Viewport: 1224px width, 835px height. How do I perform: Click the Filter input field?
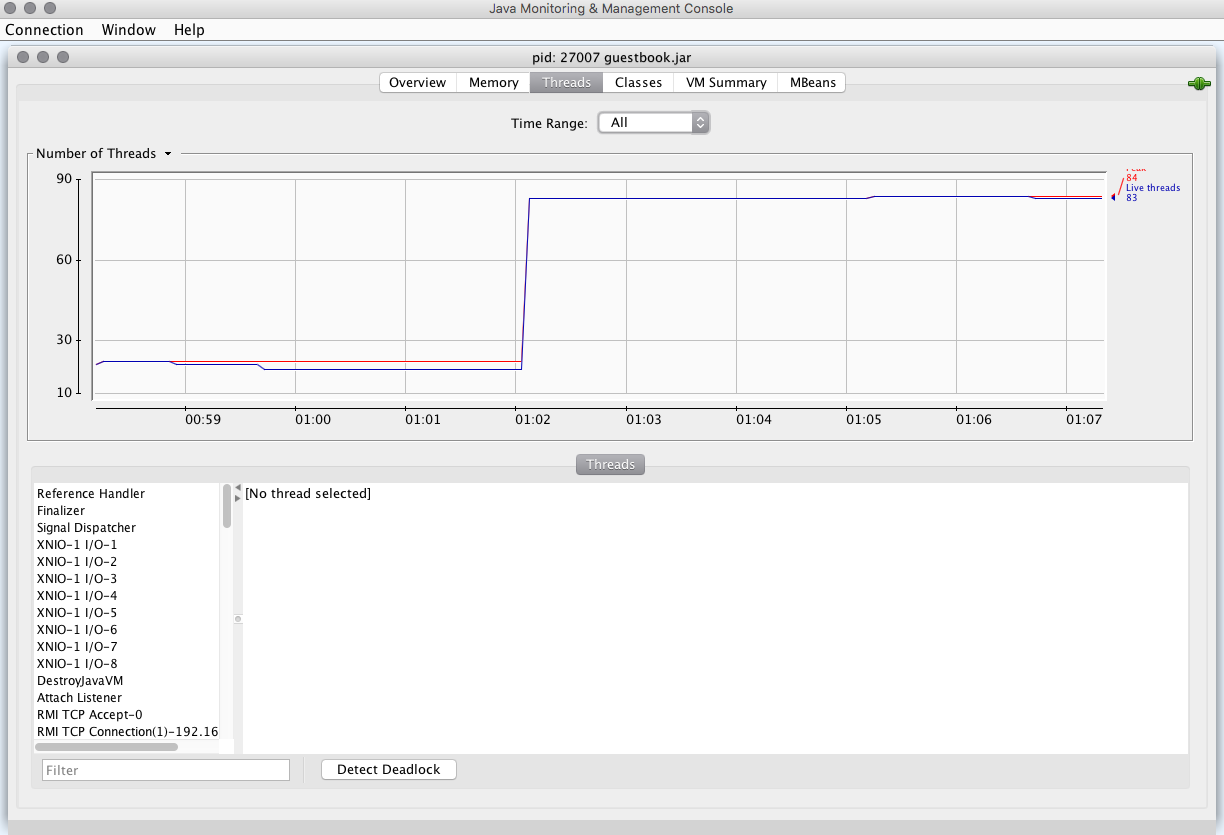pos(166,770)
